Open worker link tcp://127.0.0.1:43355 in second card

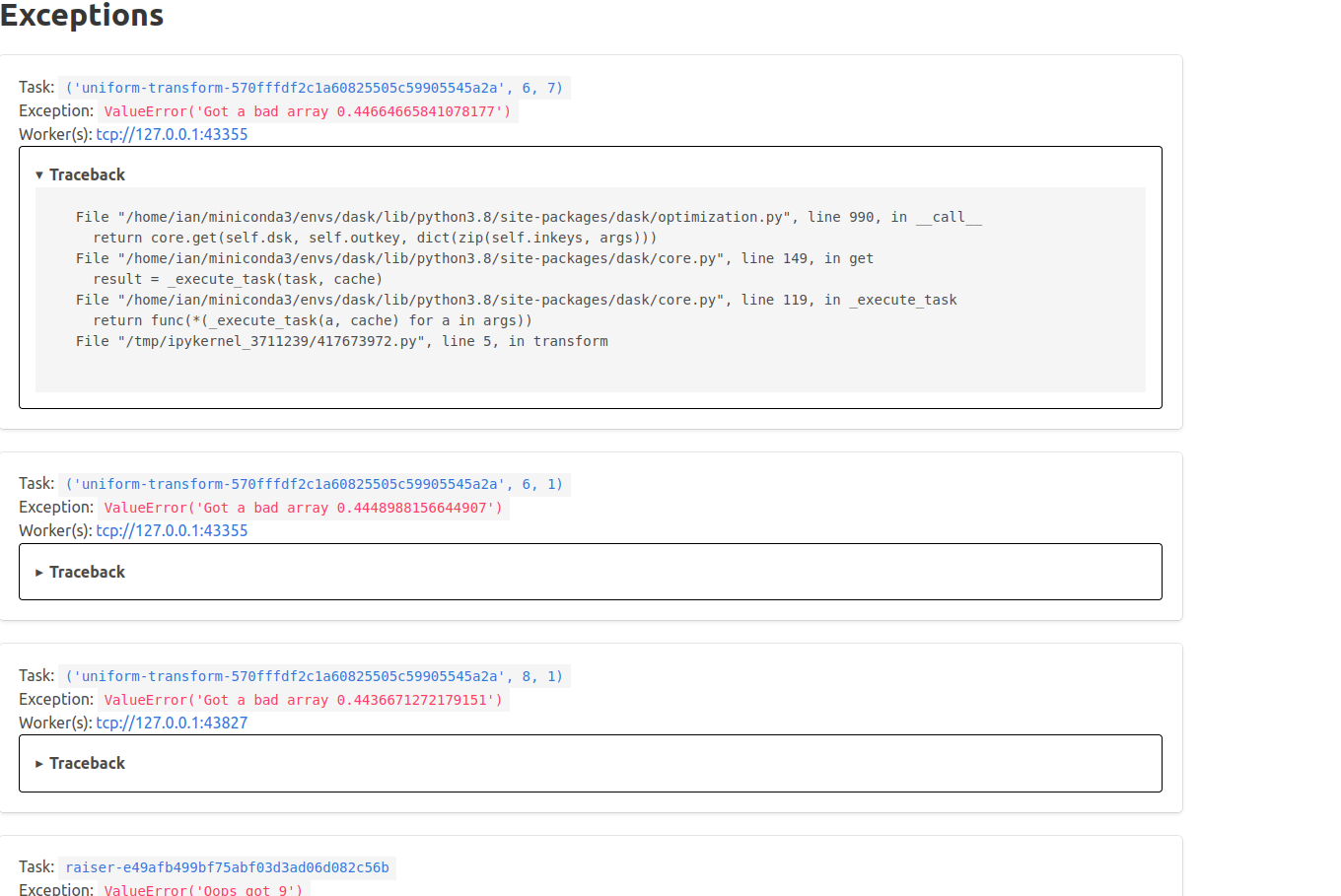tap(172, 530)
